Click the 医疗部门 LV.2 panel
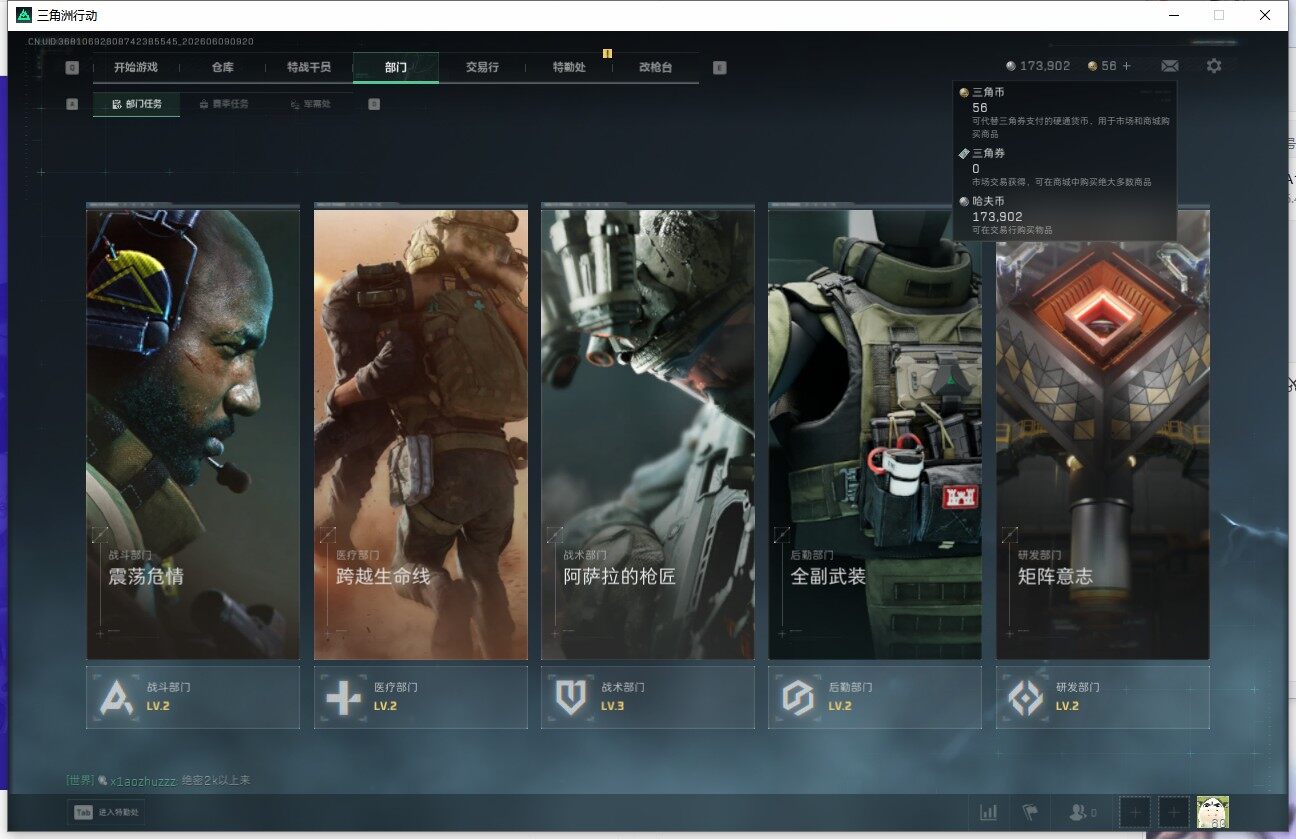This screenshot has height=839, width=1296. pos(421,697)
